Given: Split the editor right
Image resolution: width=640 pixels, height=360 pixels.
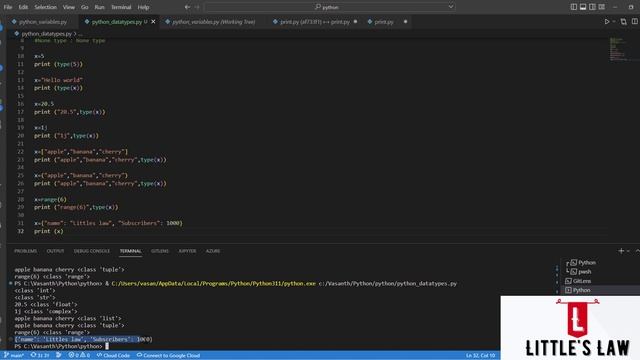Looking at the screenshot, I should pyautogui.click(x=635, y=22).
